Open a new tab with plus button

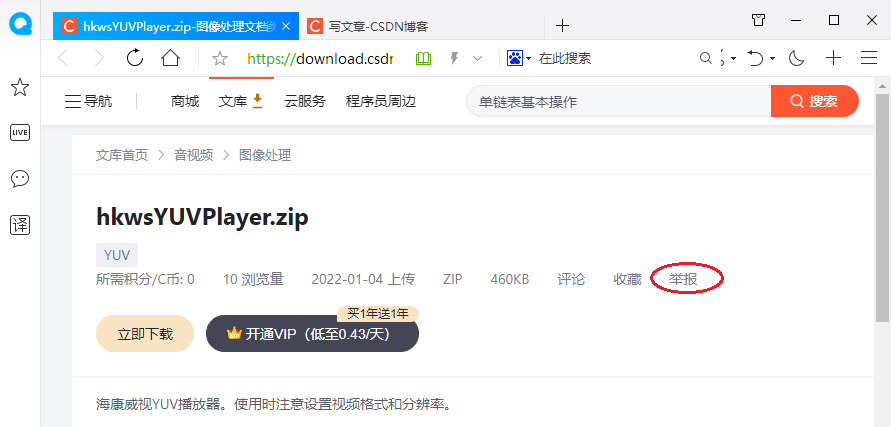[562, 26]
